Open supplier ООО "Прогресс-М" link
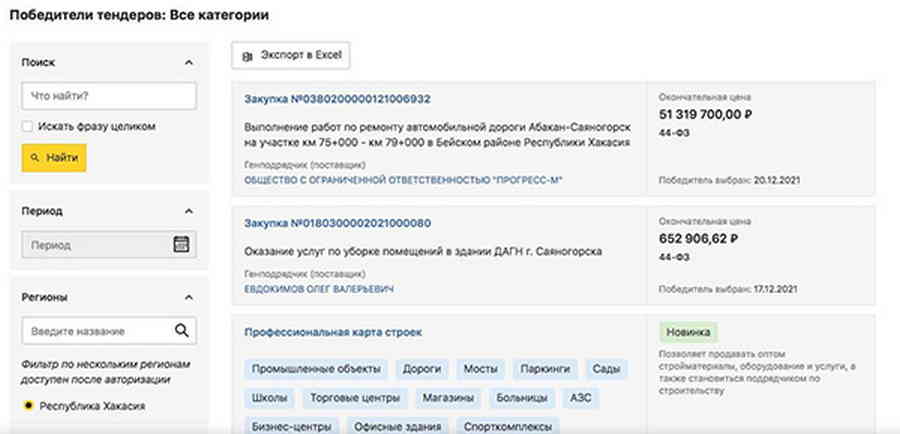This screenshot has height=434, width=900. click(404, 180)
